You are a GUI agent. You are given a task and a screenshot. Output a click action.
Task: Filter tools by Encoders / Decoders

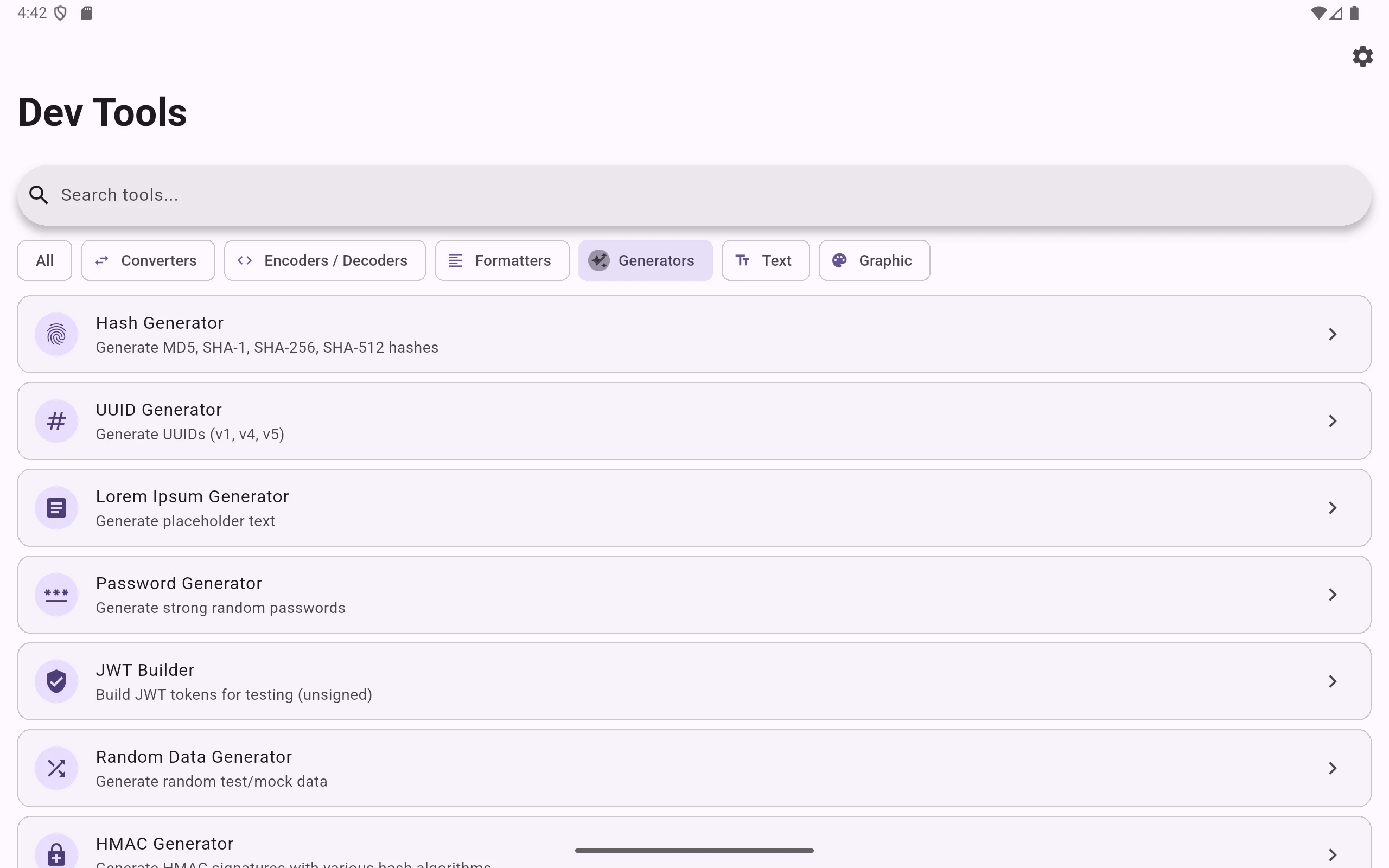[x=325, y=260]
